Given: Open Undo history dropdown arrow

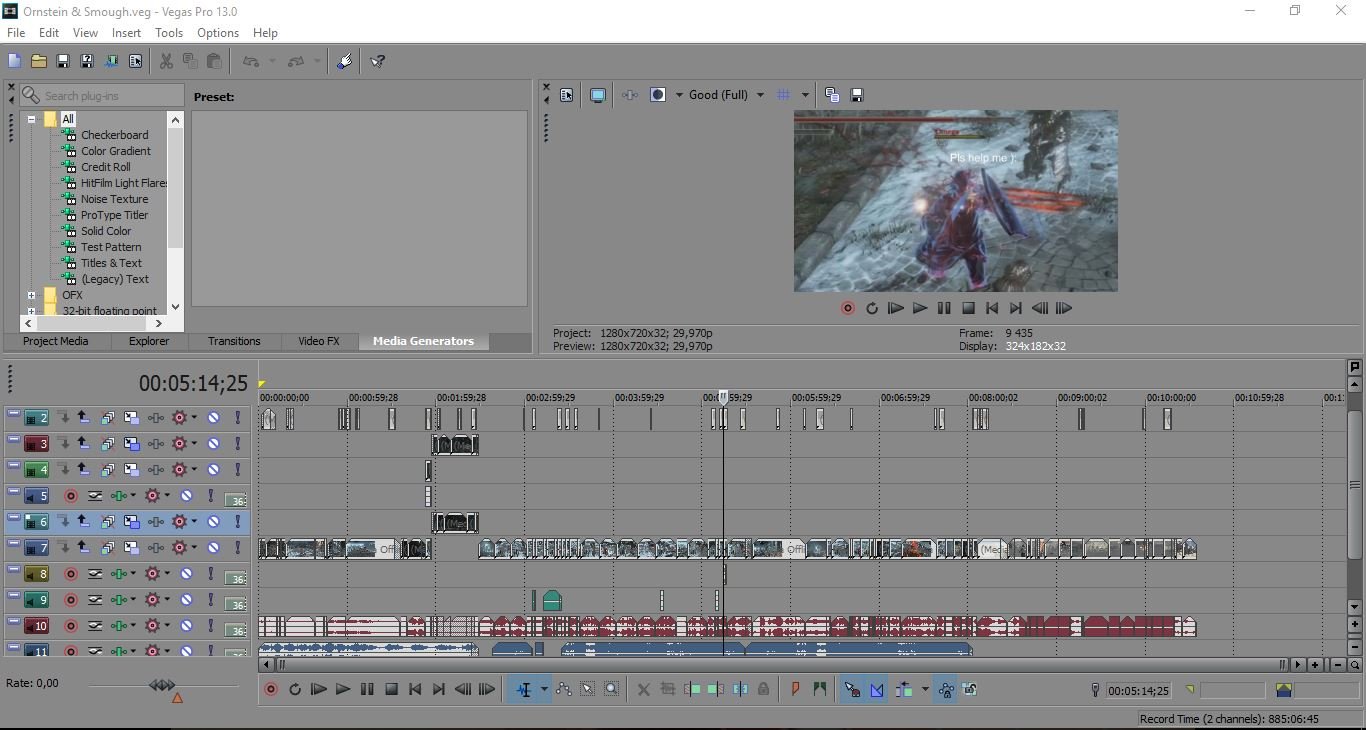Looking at the screenshot, I should pos(272,61).
